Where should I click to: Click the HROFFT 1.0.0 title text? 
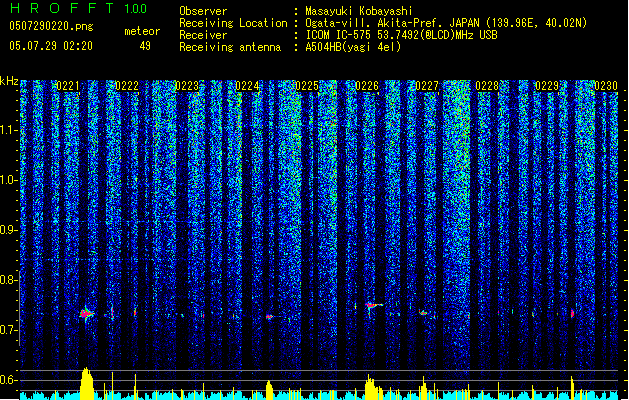(x=79, y=8)
